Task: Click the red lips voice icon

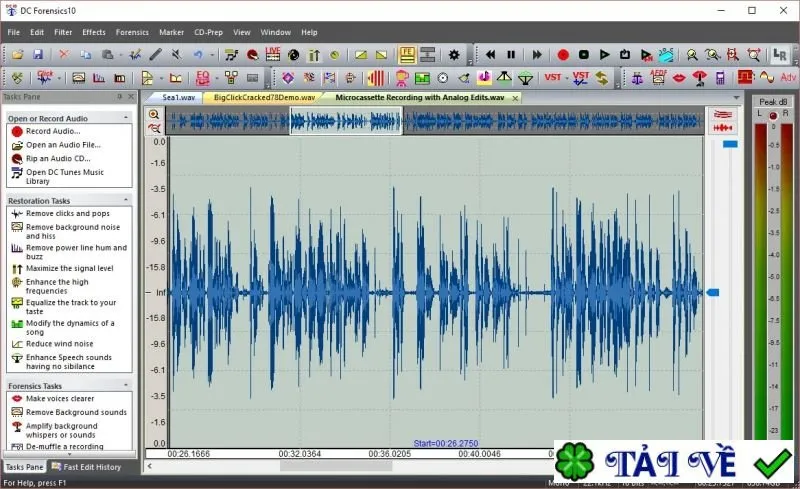Action: coord(679,78)
